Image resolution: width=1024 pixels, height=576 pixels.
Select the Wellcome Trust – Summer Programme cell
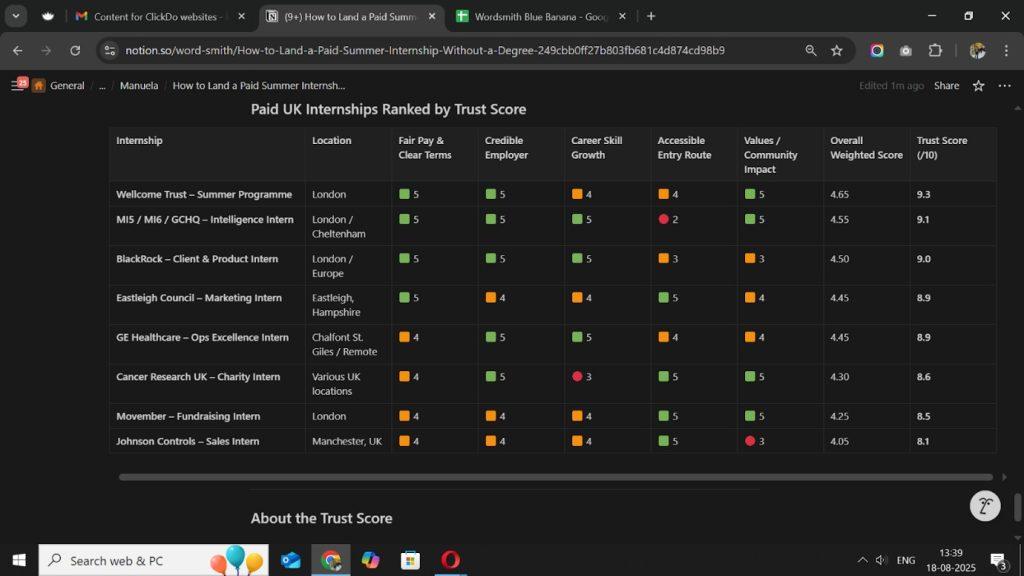[x=207, y=194]
